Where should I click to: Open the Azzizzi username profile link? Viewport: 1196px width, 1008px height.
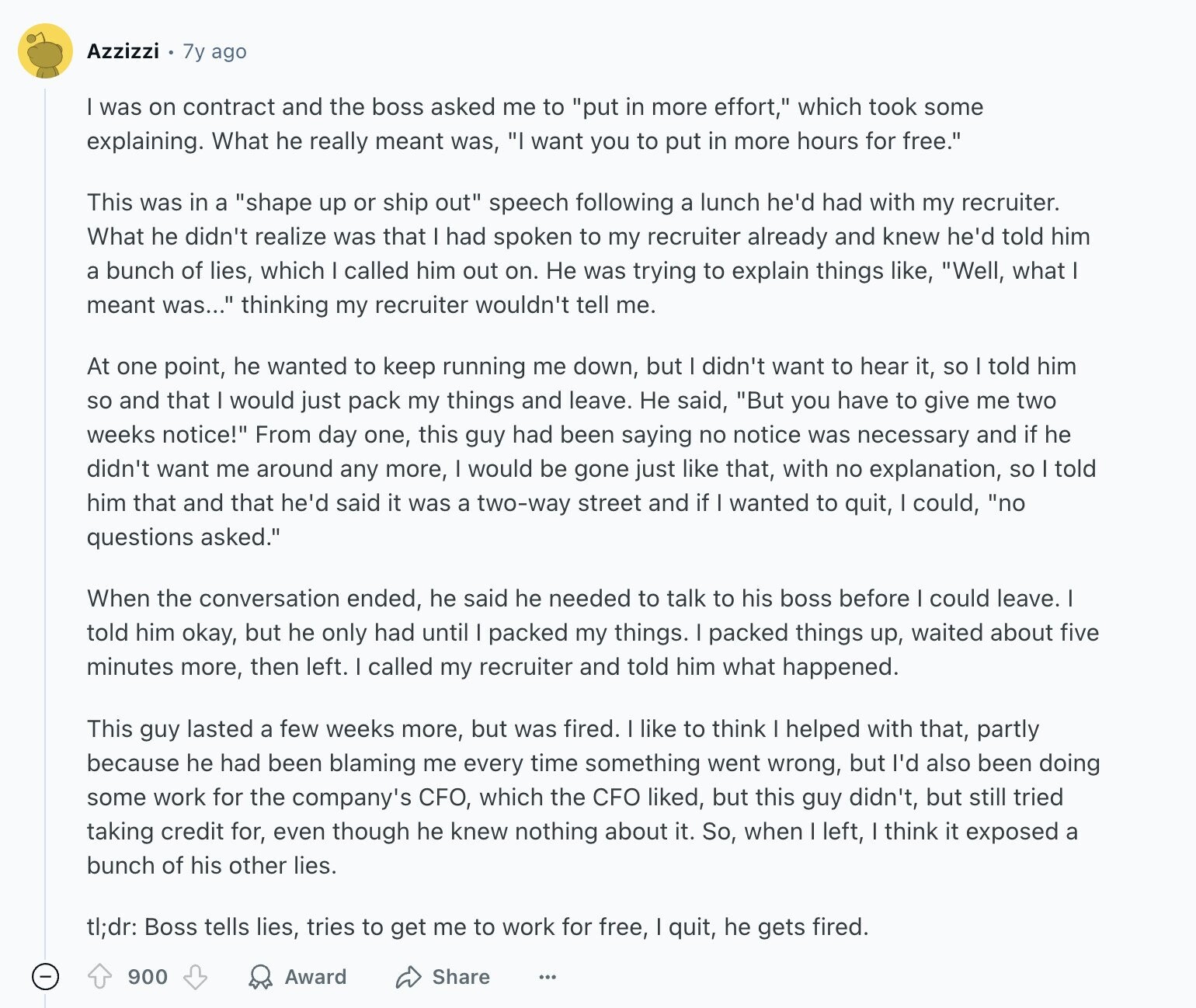tap(123, 51)
